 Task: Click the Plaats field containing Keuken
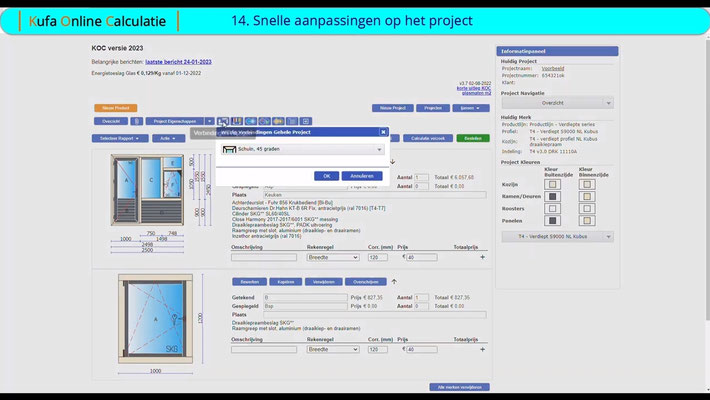click(375, 195)
